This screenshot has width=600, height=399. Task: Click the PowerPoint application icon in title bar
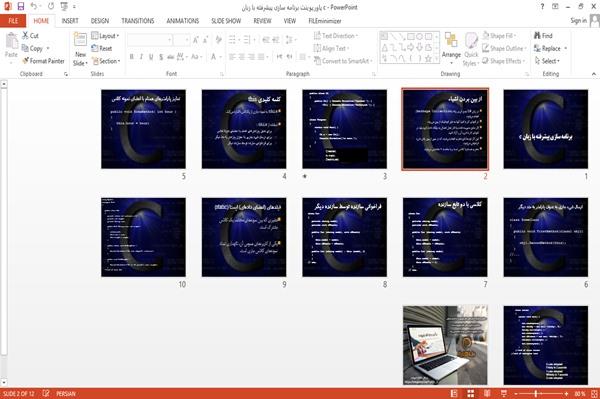pyautogui.click(x=7, y=6)
